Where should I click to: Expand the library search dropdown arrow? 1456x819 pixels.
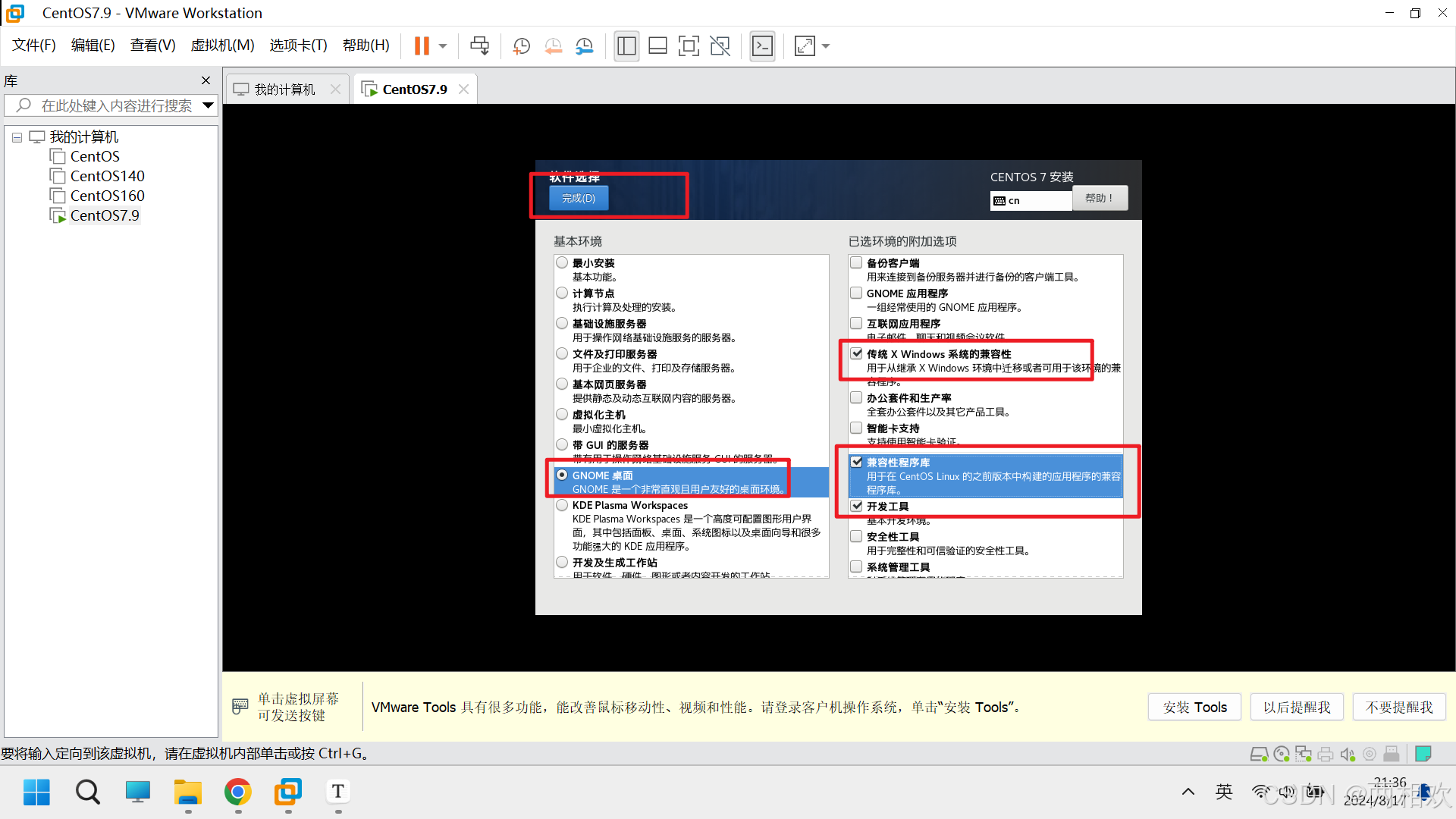click(x=208, y=105)
